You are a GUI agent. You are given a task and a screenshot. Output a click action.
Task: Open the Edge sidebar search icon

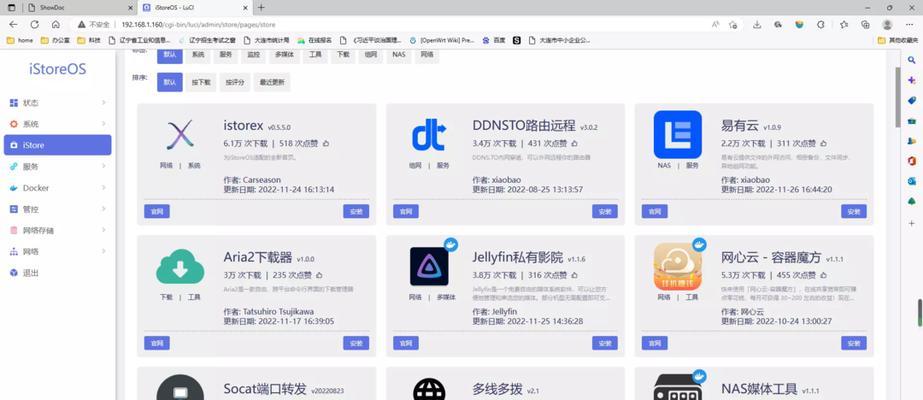(912, 59)
